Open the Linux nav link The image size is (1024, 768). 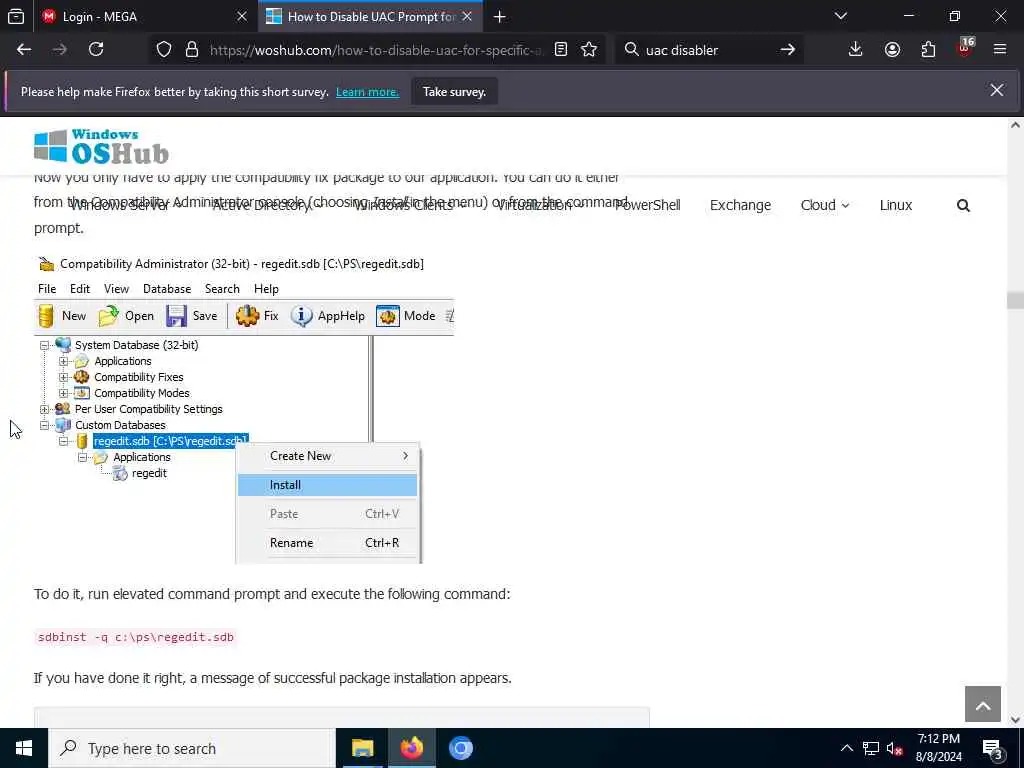point(895,205)
